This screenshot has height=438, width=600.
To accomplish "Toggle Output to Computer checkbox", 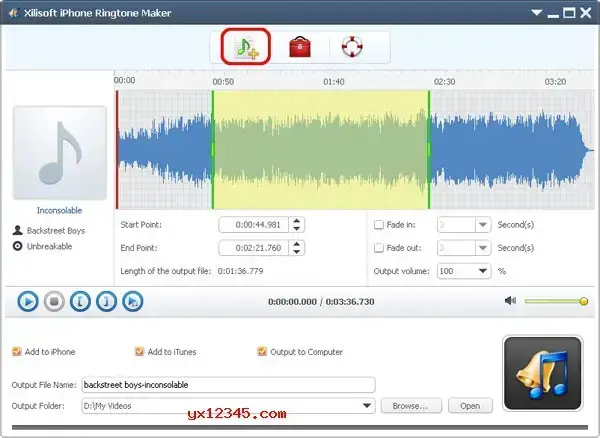I will click(x=262, y=351).
